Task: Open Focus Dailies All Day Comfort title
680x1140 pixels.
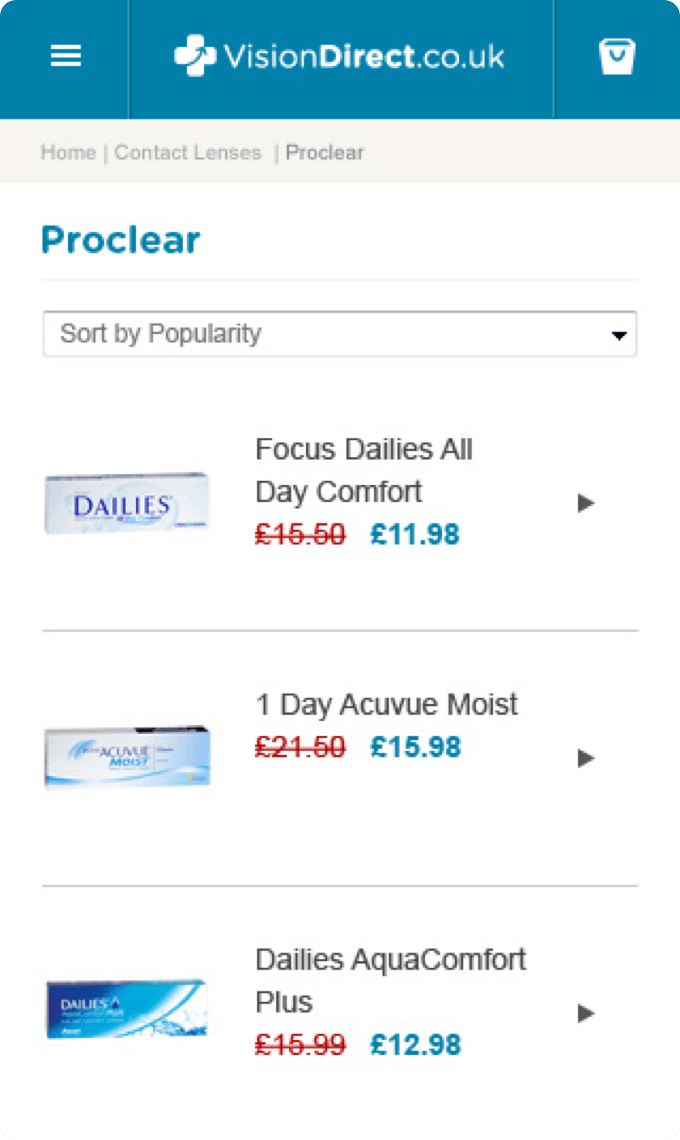Action: (x=364, y=470)
